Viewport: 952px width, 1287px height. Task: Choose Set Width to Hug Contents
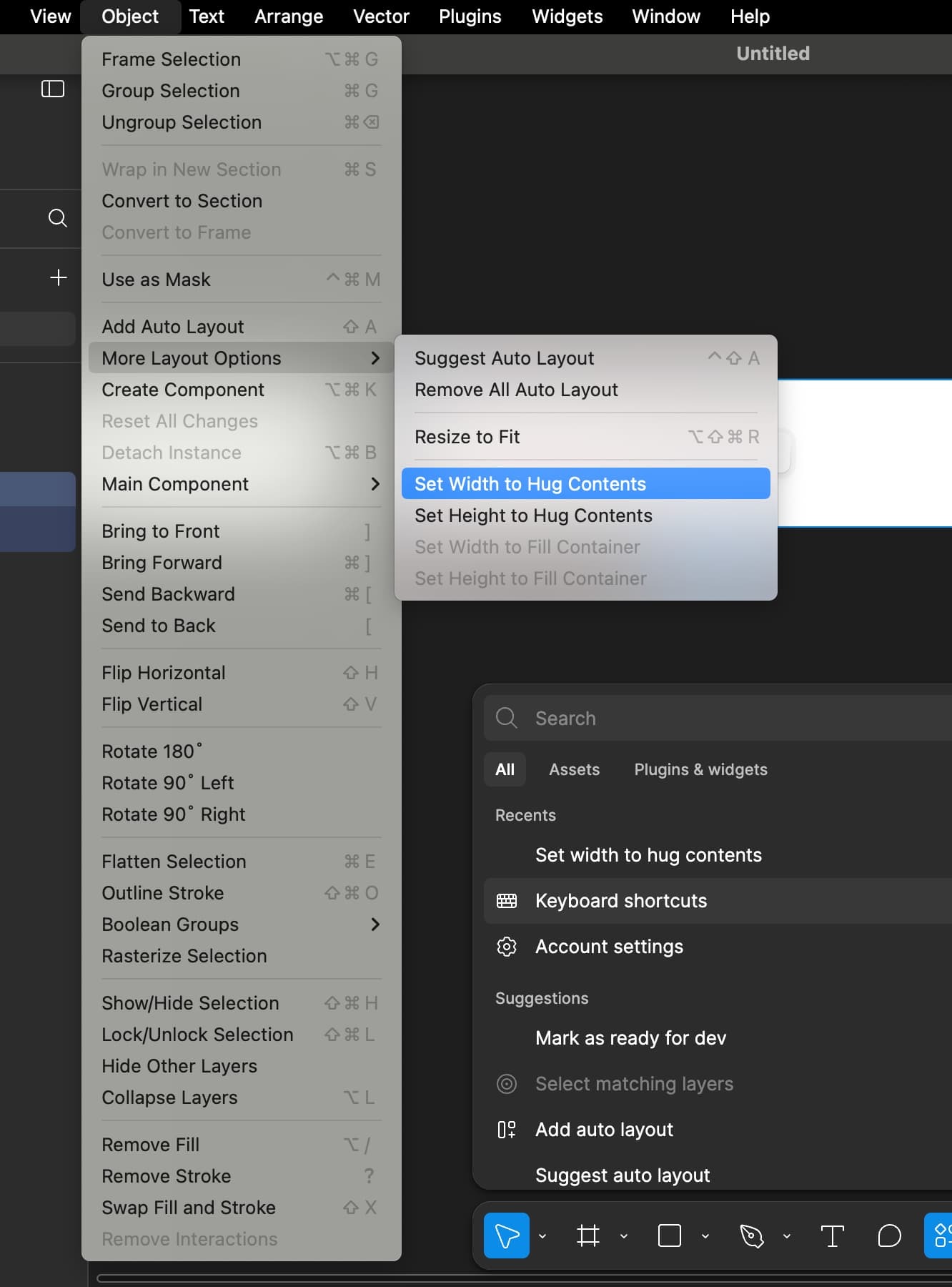586,484
